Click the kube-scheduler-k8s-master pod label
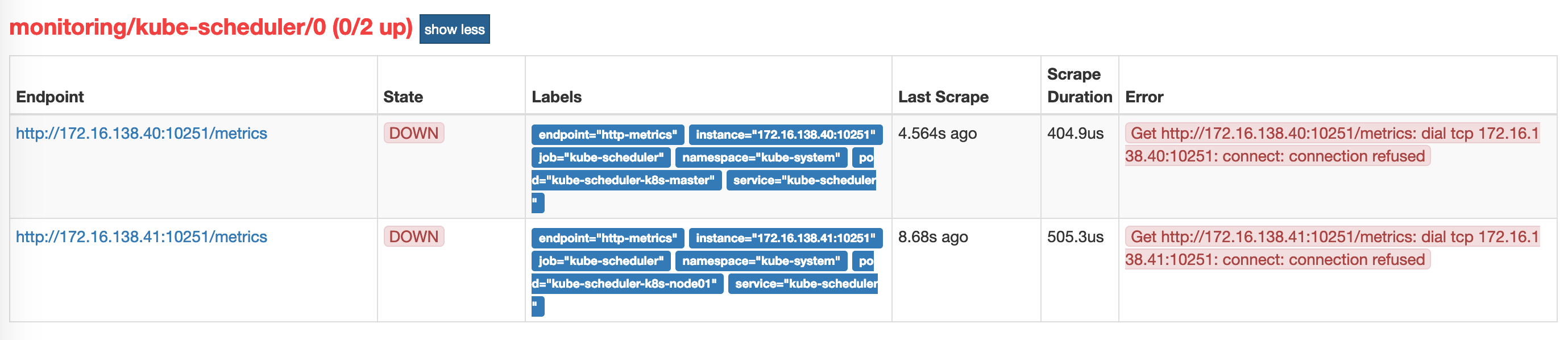 pyautogui.click(x=626, y=180)
